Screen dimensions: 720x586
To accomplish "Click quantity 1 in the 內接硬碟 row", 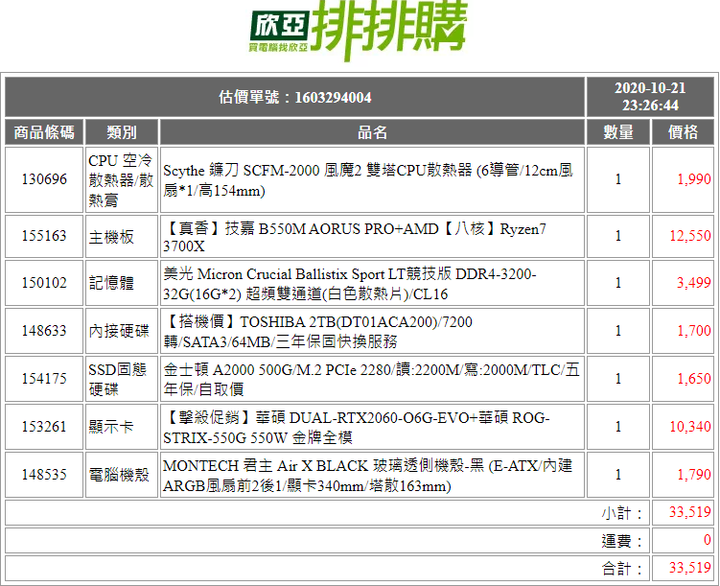I will click(618, 331).
